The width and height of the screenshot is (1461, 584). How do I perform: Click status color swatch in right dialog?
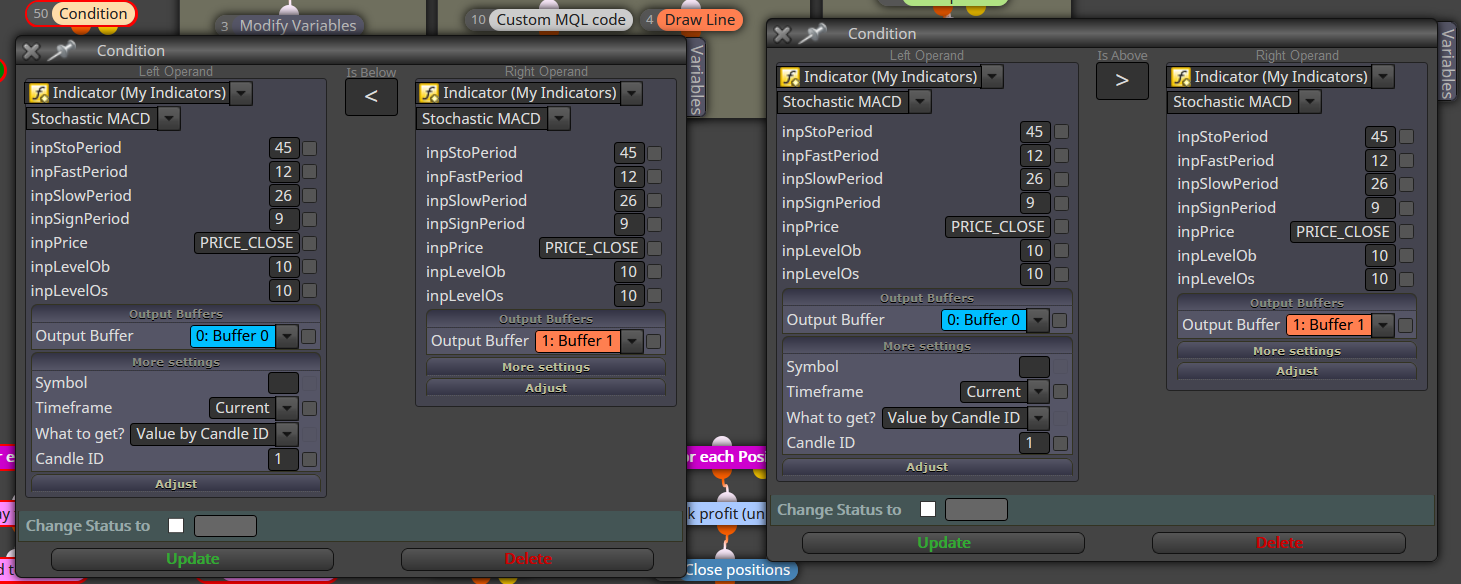(x=976, y=509)
